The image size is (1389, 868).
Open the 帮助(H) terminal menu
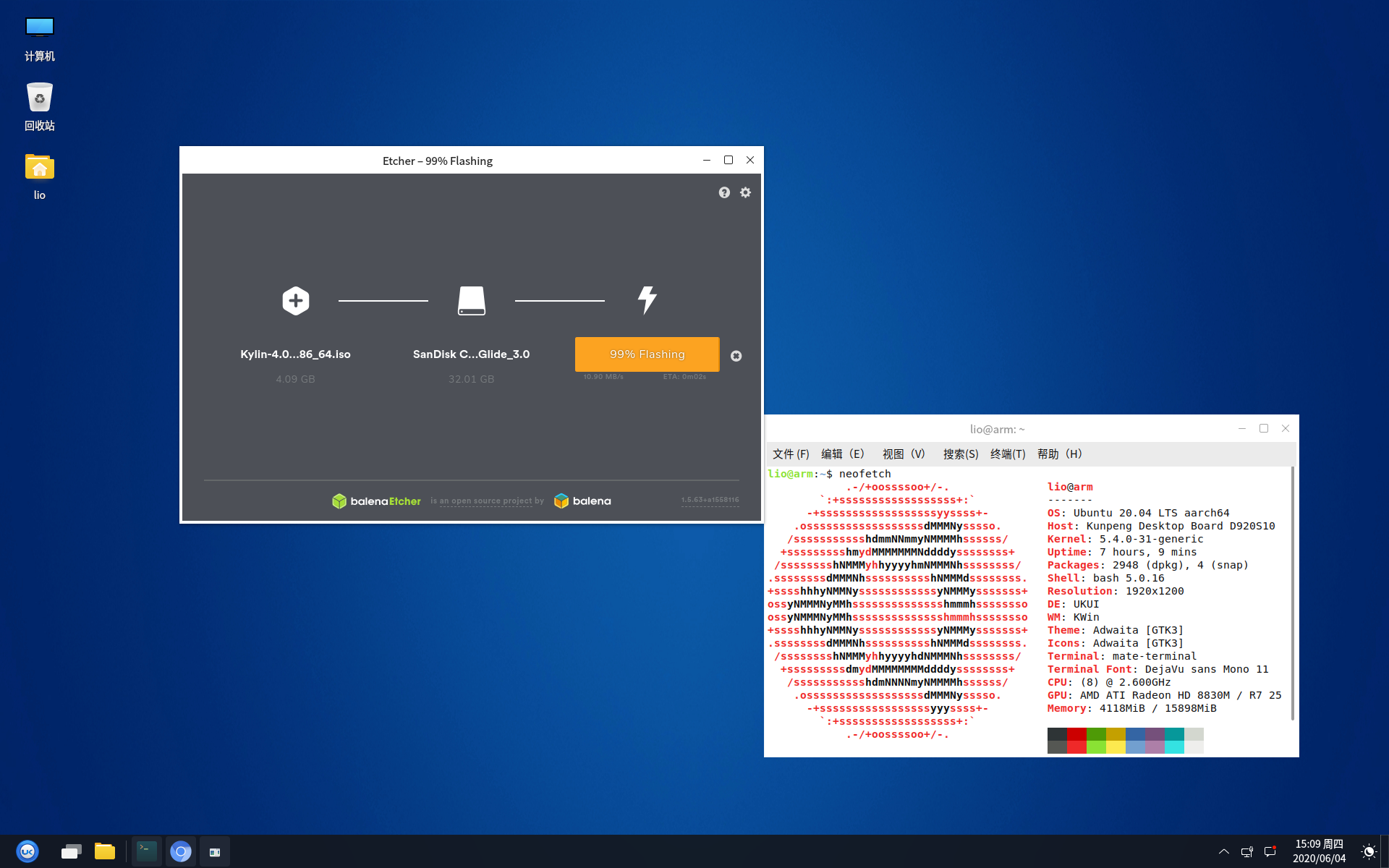pos(1060,454)
